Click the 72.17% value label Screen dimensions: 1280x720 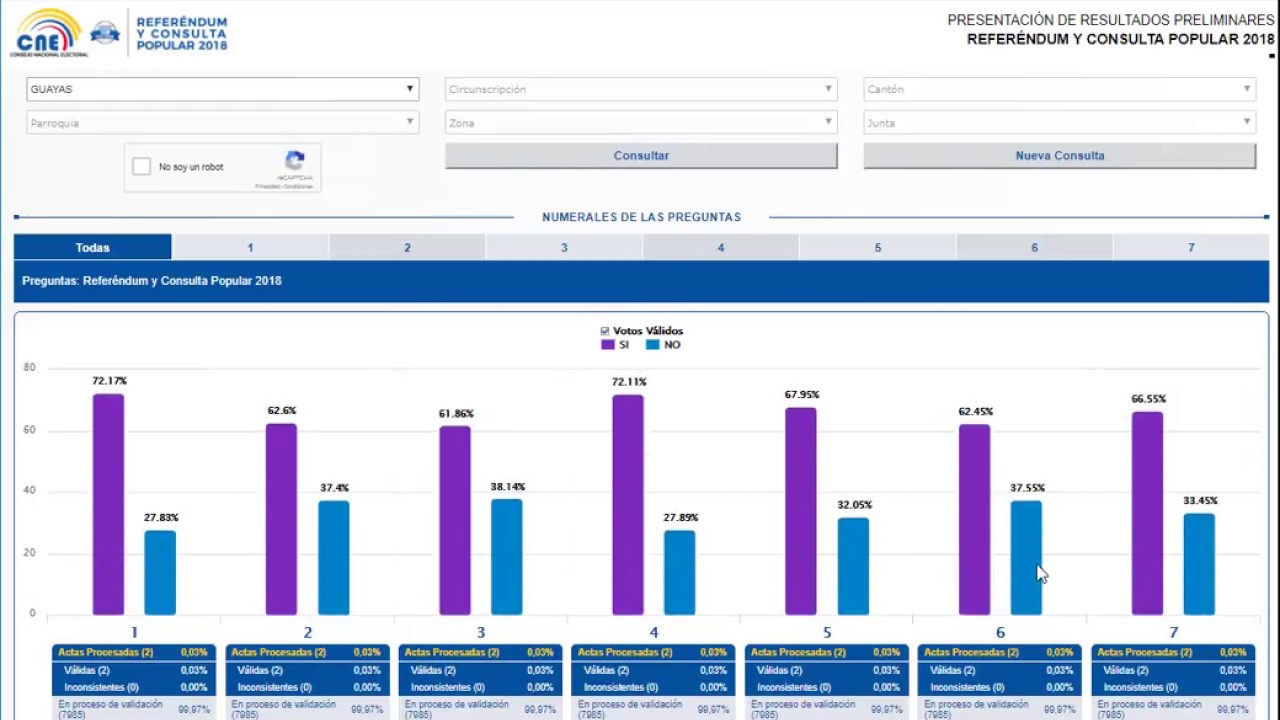point(109,381)
